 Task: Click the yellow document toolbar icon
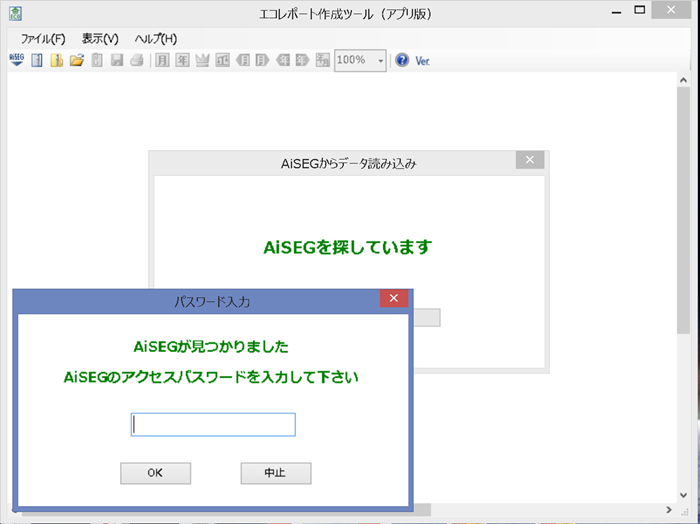(57, 60)
